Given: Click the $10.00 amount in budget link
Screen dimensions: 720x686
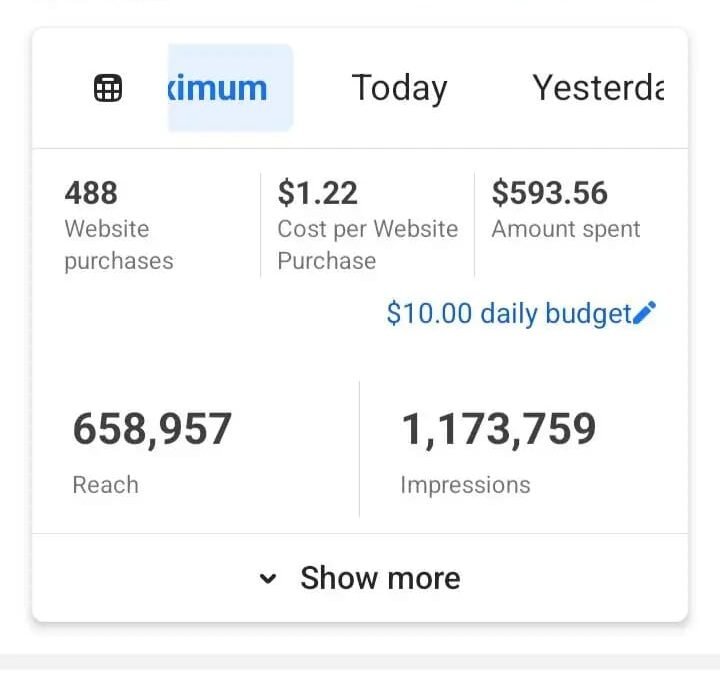Looking at the screenshot, I should (x=429, y=314).
